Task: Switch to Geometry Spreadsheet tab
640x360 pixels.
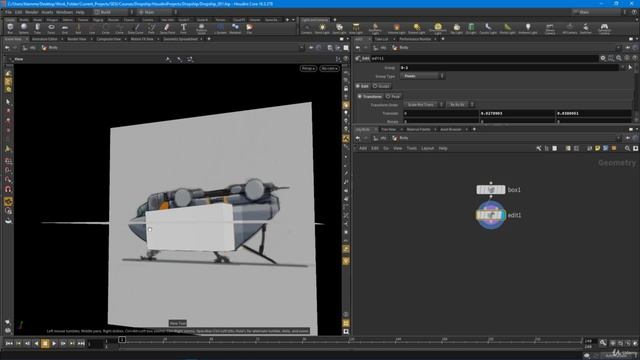Action: 180,39
